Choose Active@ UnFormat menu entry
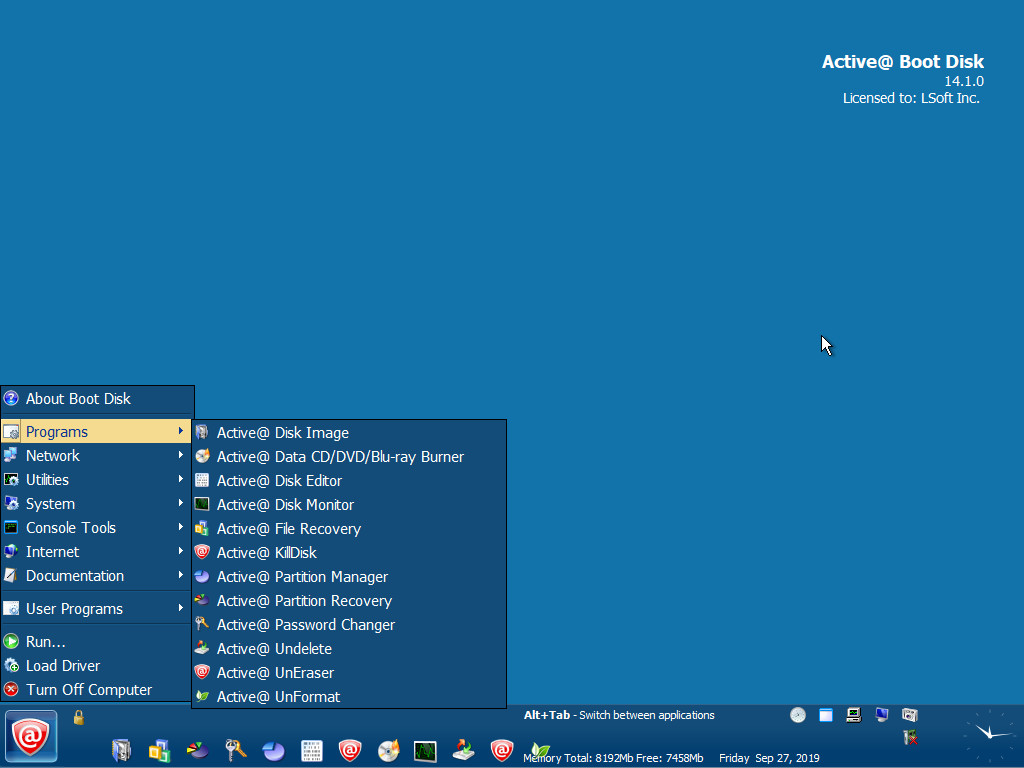Image resolution: width=1024 pixels, height=768 pixels. (349, 697)
